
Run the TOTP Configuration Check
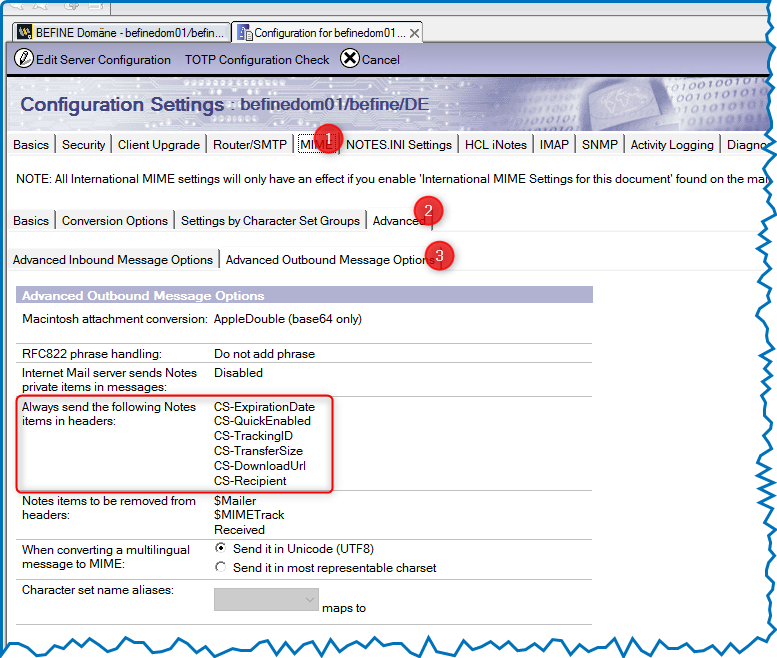tap(257, 60)
